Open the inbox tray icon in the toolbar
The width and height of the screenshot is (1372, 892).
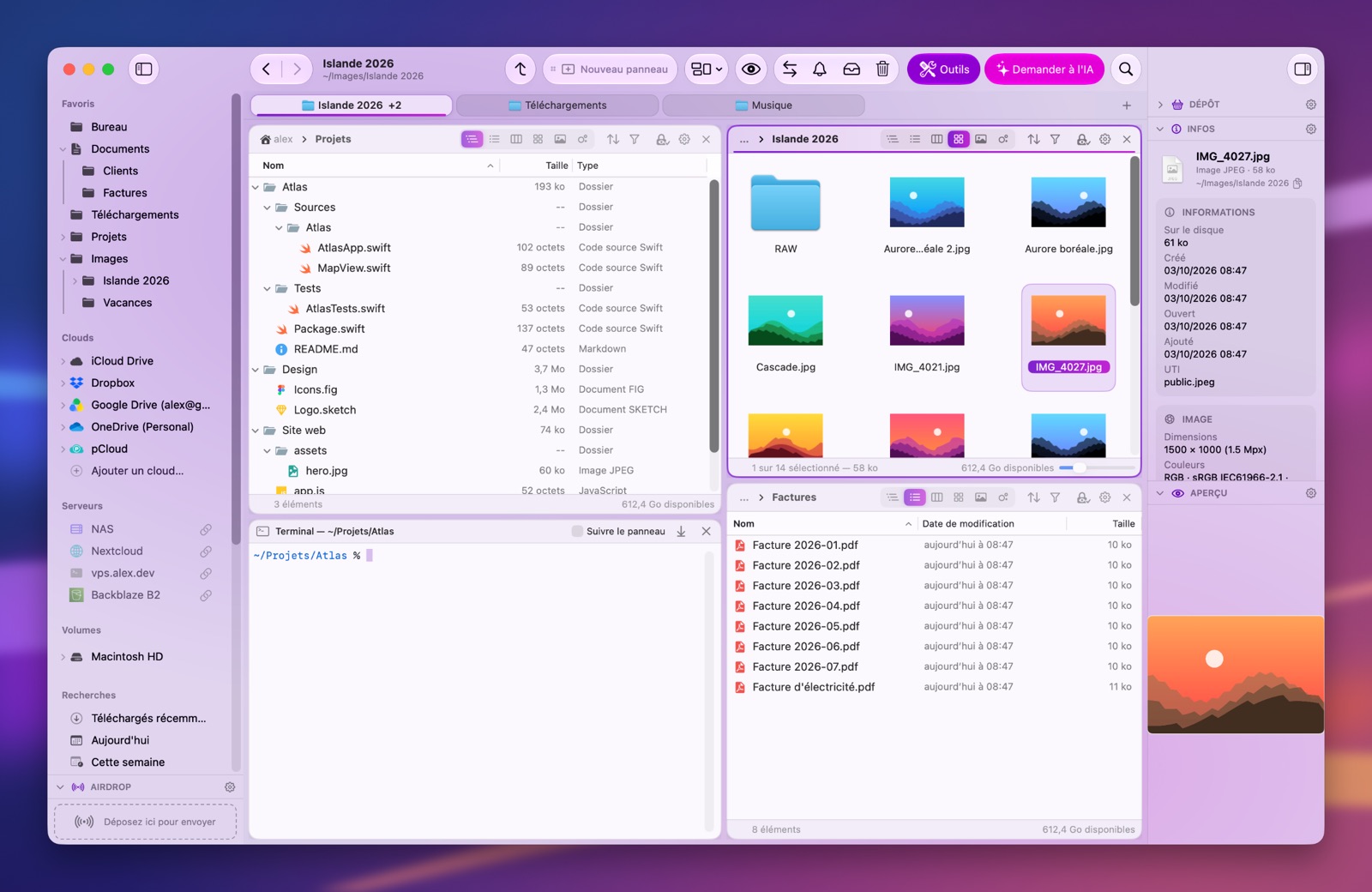pyautogui.click(x=851, y=69)
